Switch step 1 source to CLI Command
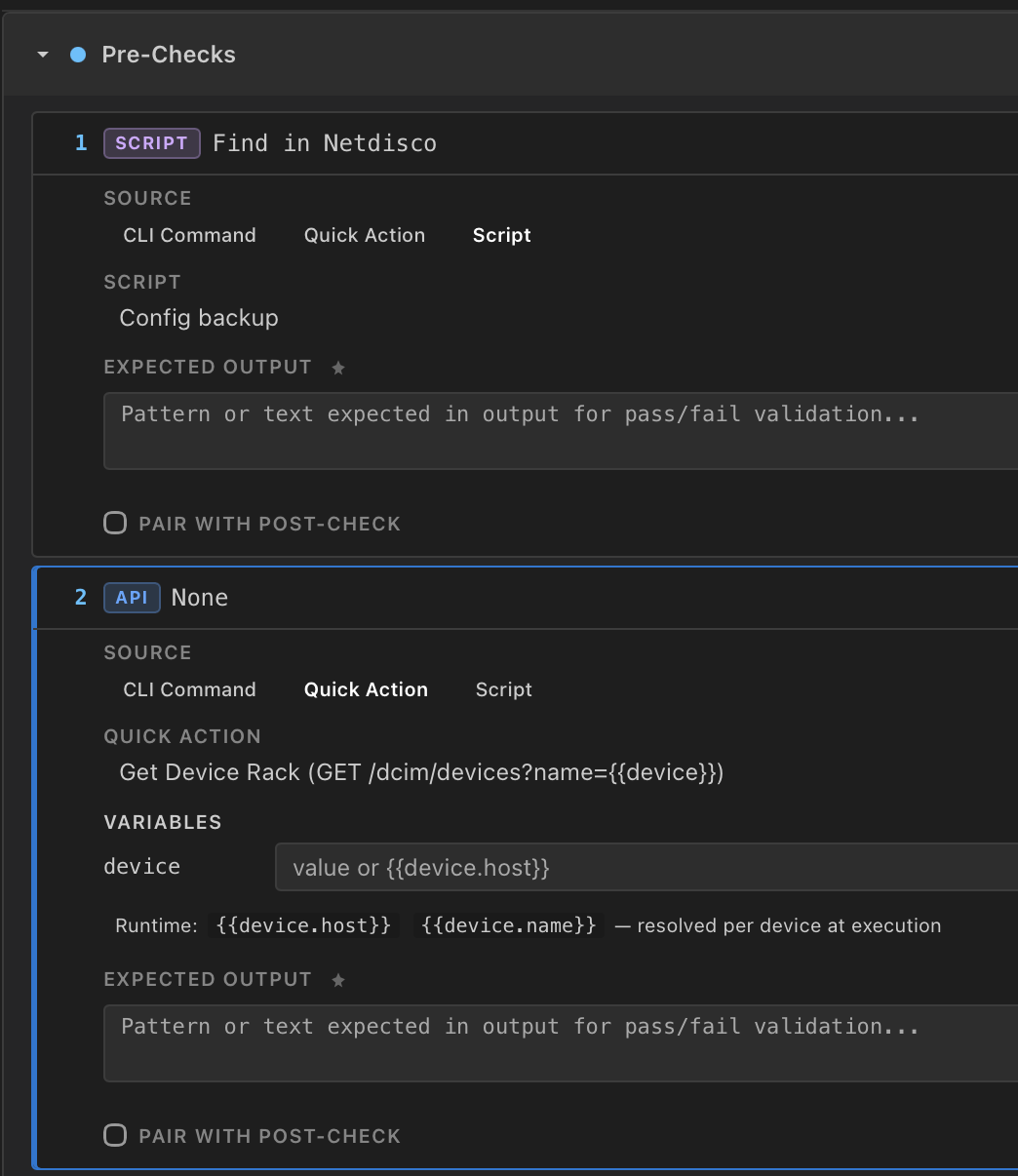 coord(189,235)
